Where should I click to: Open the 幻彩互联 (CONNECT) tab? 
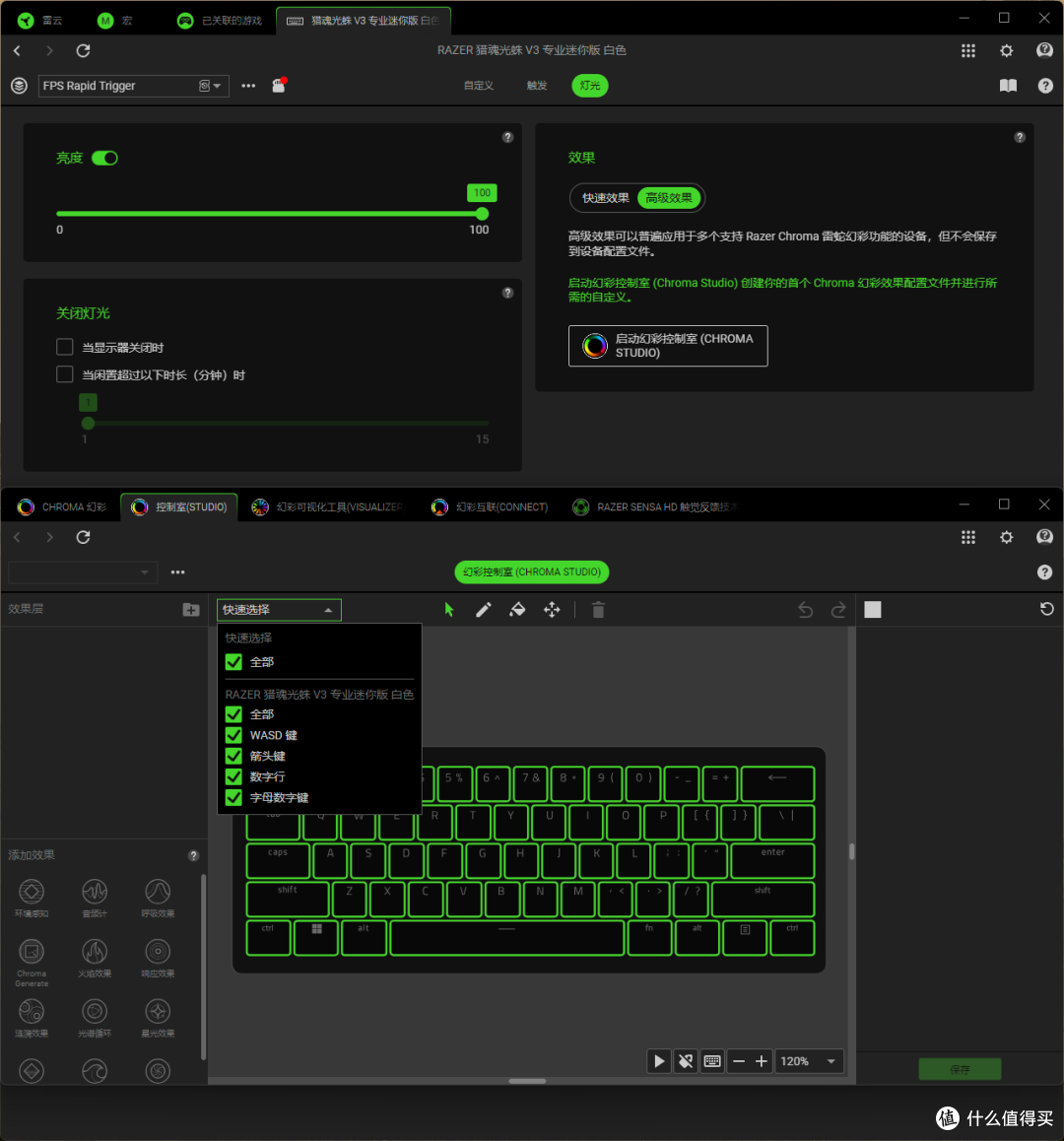[x=490, y=507]
